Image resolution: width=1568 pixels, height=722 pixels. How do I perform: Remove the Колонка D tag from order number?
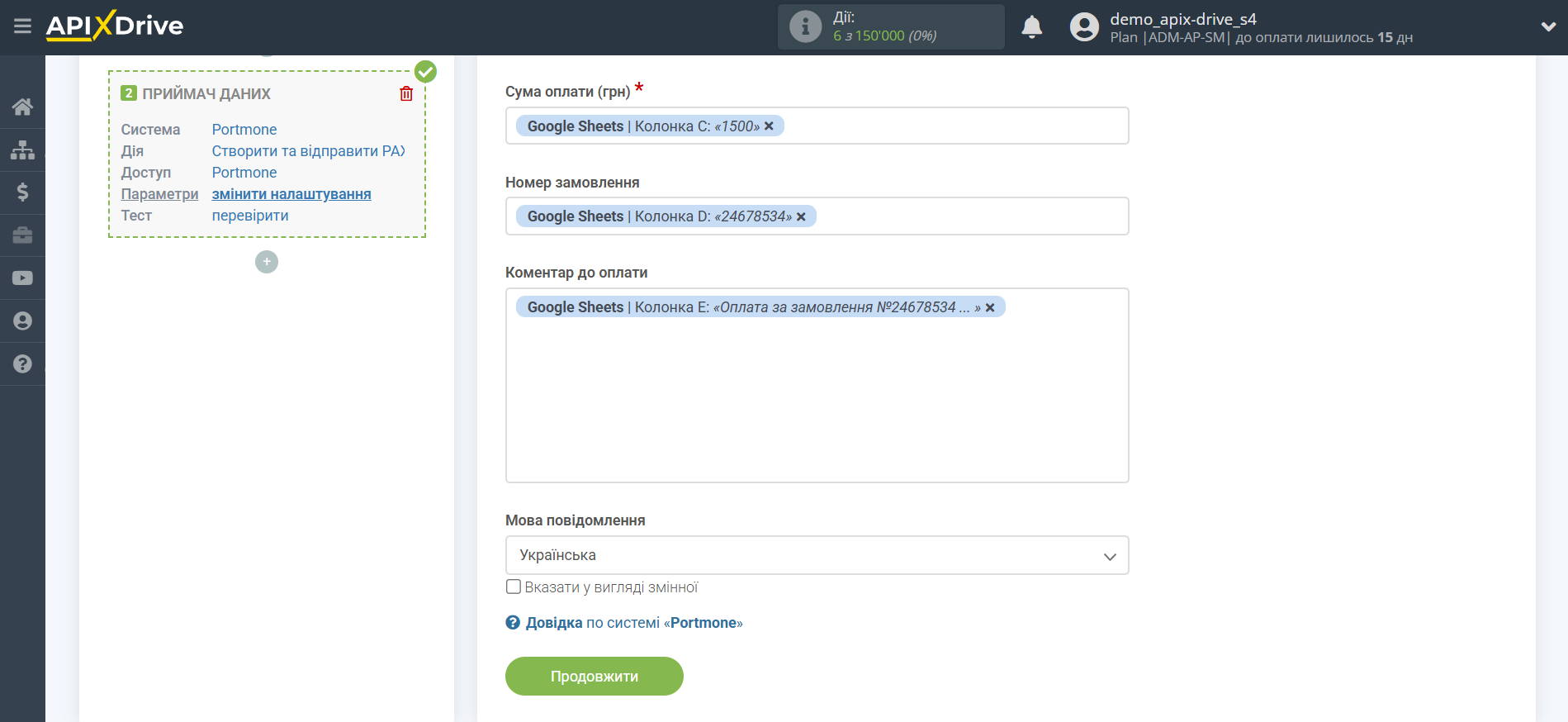click(x=801, y=216)
